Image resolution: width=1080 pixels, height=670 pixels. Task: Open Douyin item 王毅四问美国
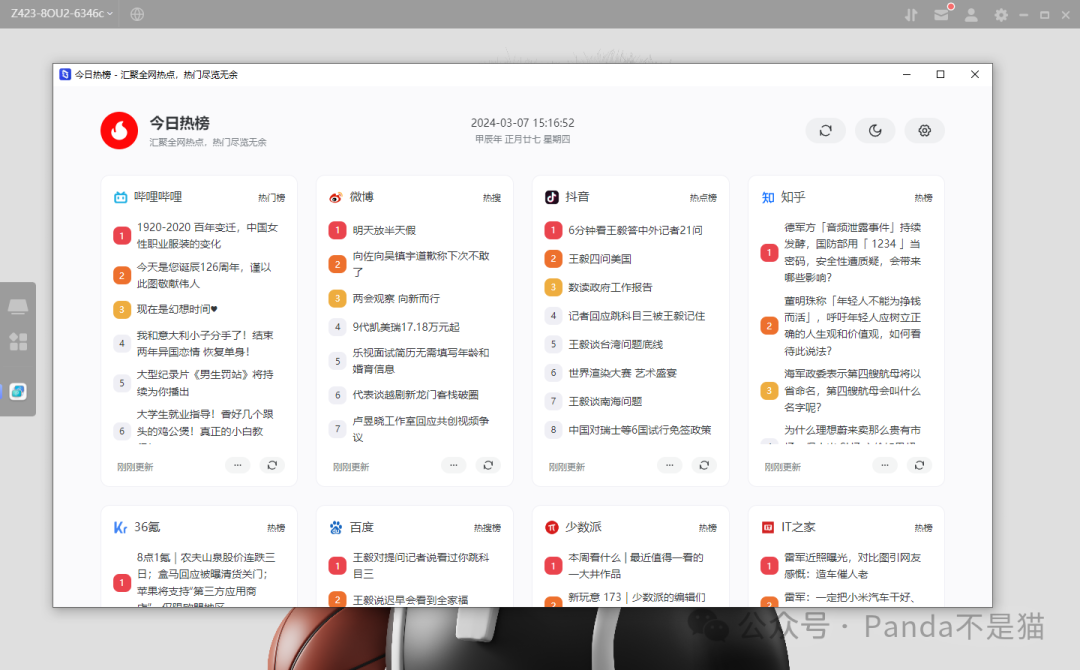click(x=600, y=259)
